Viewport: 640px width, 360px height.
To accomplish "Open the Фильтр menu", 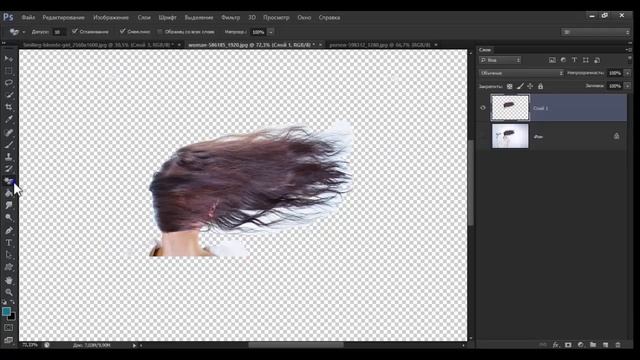I will (231, 18).
